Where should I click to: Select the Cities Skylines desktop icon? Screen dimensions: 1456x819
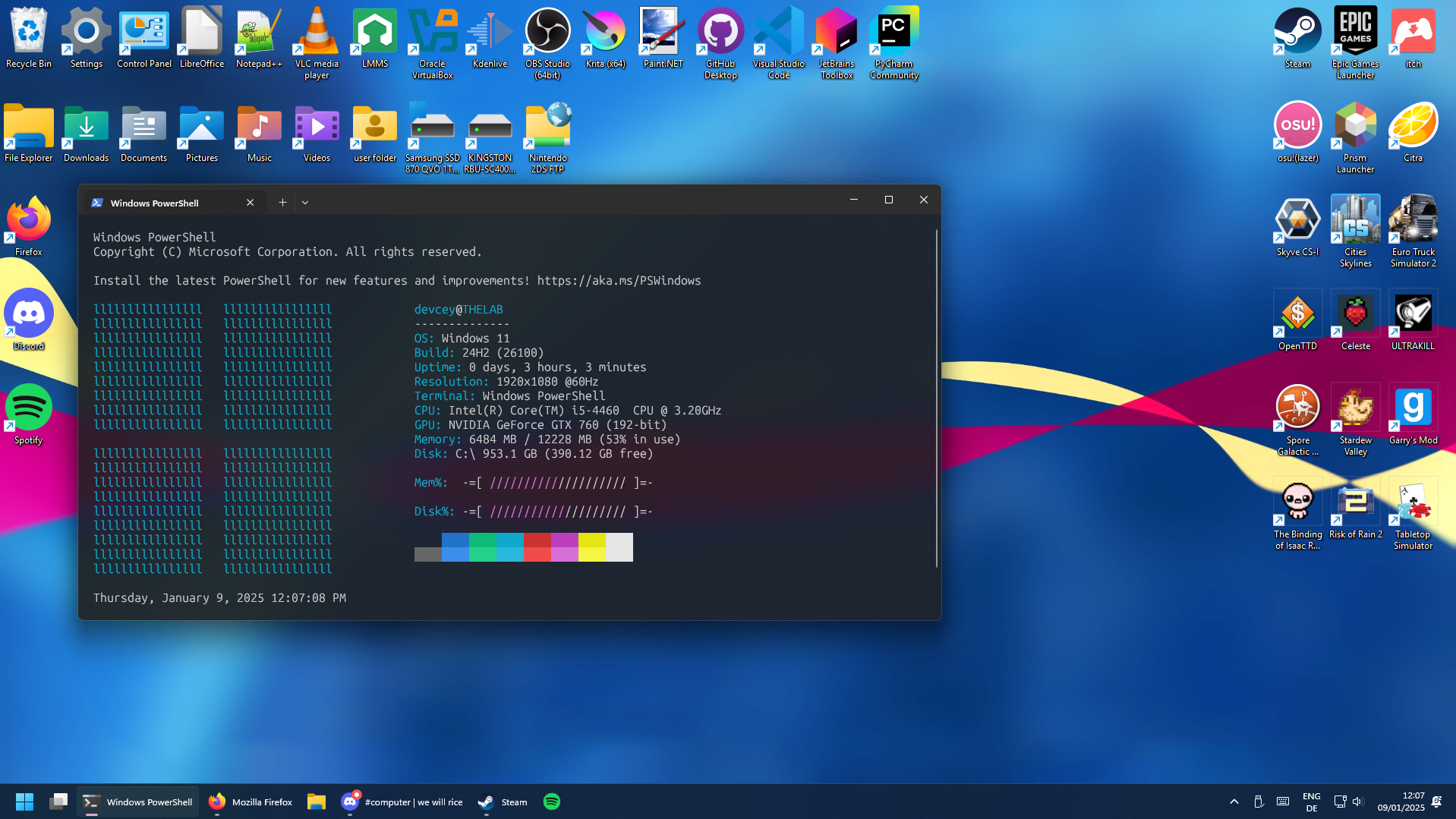[1355, 231]
